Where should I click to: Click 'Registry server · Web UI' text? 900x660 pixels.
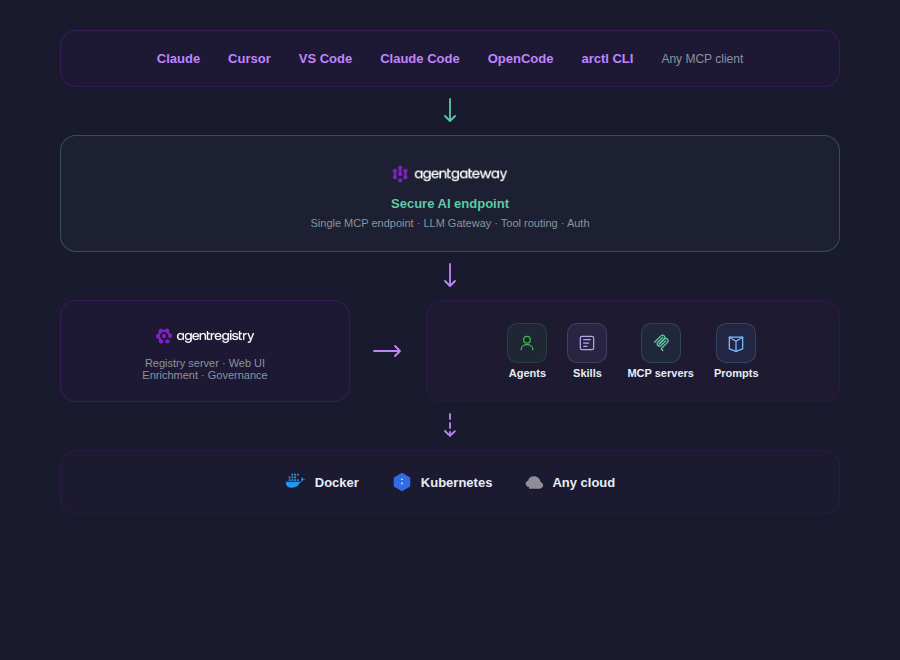pyautogui.click(x=205, y=363)
